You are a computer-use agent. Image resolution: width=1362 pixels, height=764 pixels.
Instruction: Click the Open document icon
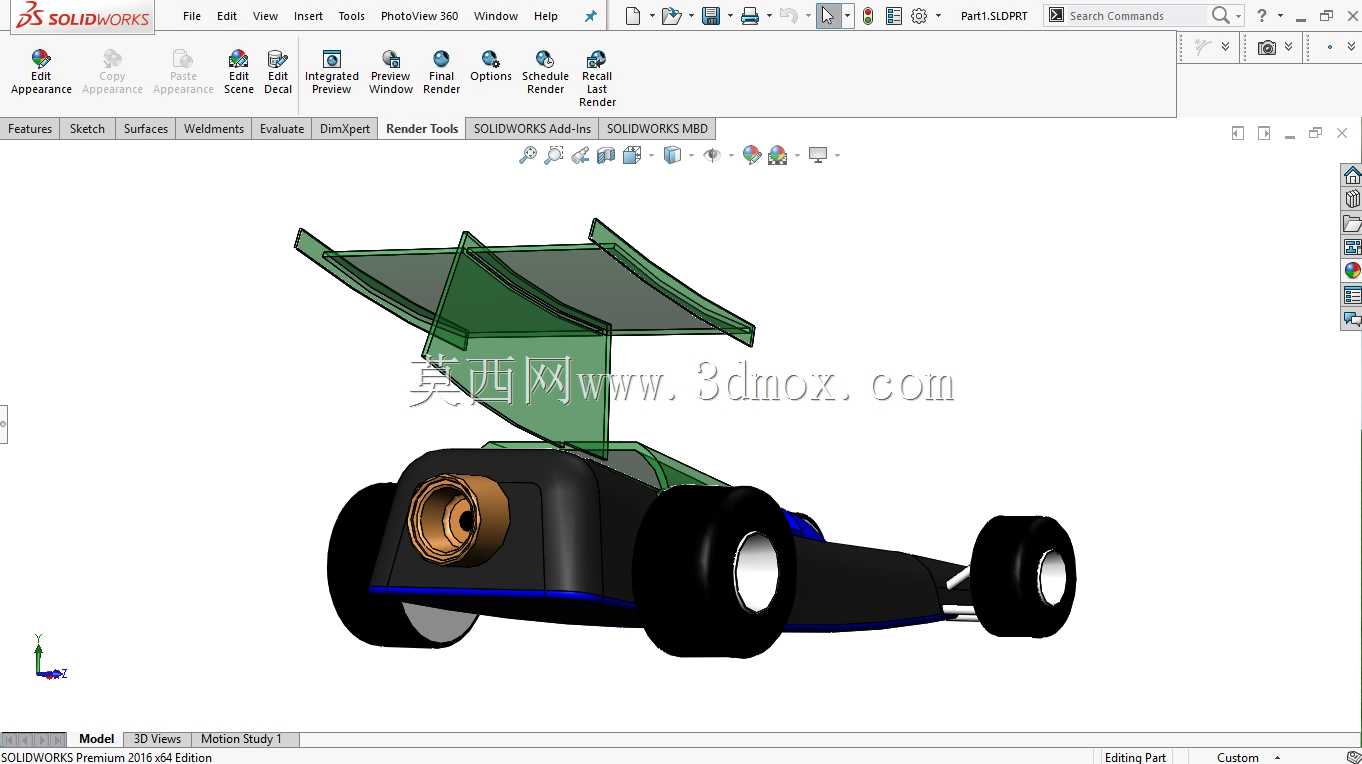[x=671, y=16]
